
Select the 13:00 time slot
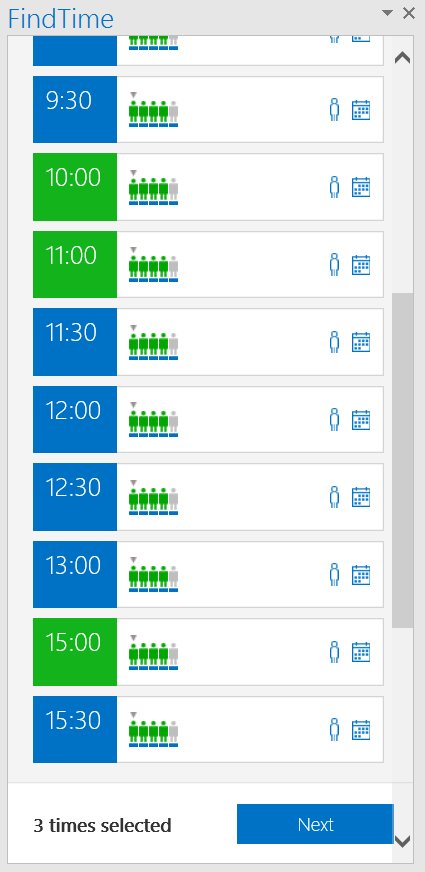75,574
